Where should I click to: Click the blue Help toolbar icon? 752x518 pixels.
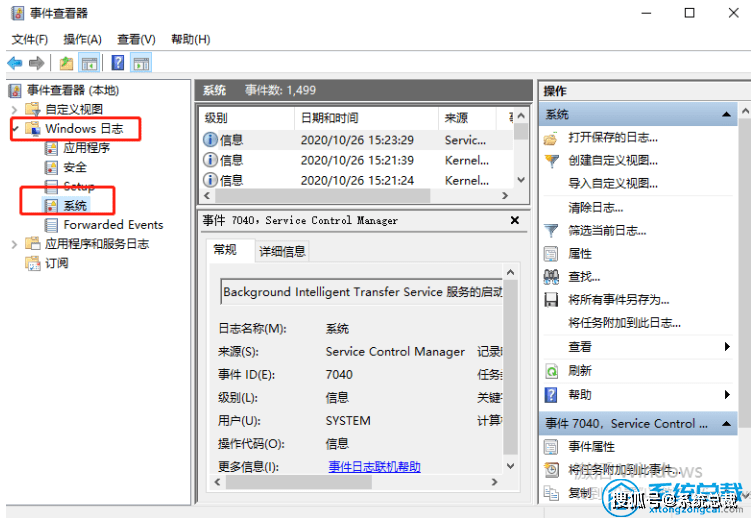coord(118,63)
